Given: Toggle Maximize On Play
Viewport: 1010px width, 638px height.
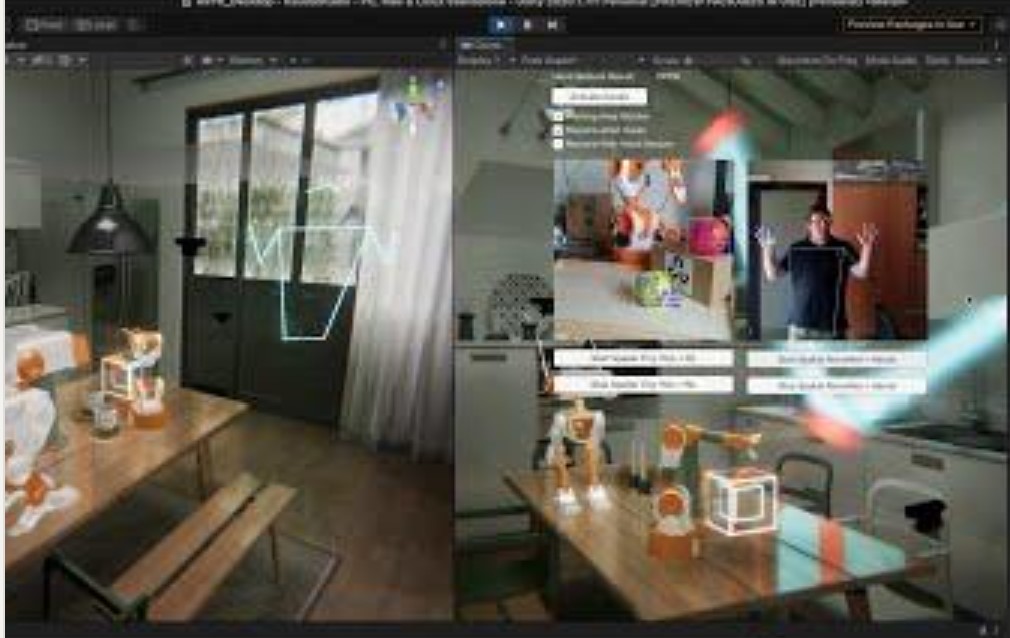Looking at the screenshot, I should point(816,61).
